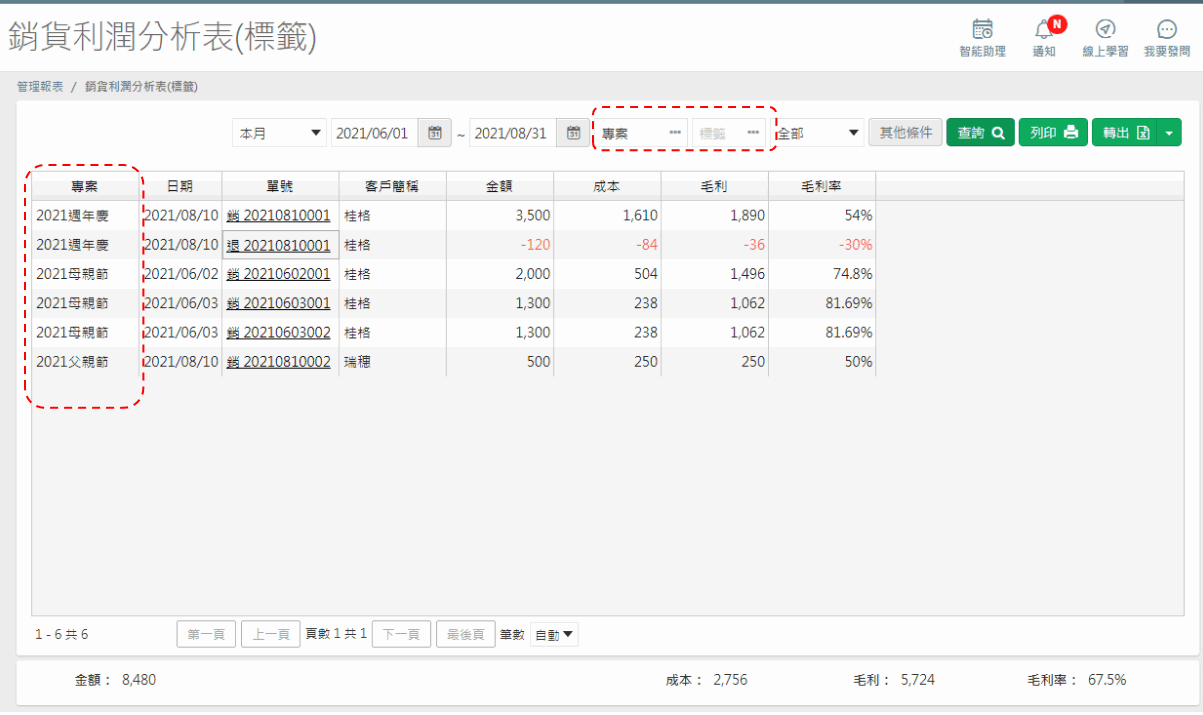Image resolution: width=1203 pixels, height=715 pixels.
Task: Sort by the 客戶簡稱 column header
Action: [x=392, y=186]
